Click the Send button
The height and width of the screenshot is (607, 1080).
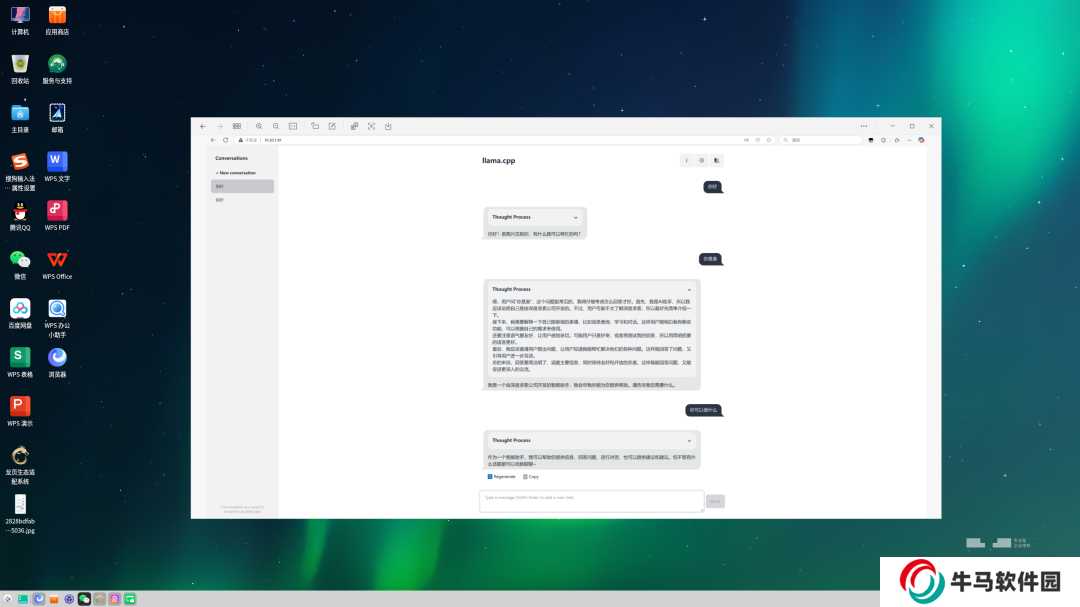(x=715, y=501)
